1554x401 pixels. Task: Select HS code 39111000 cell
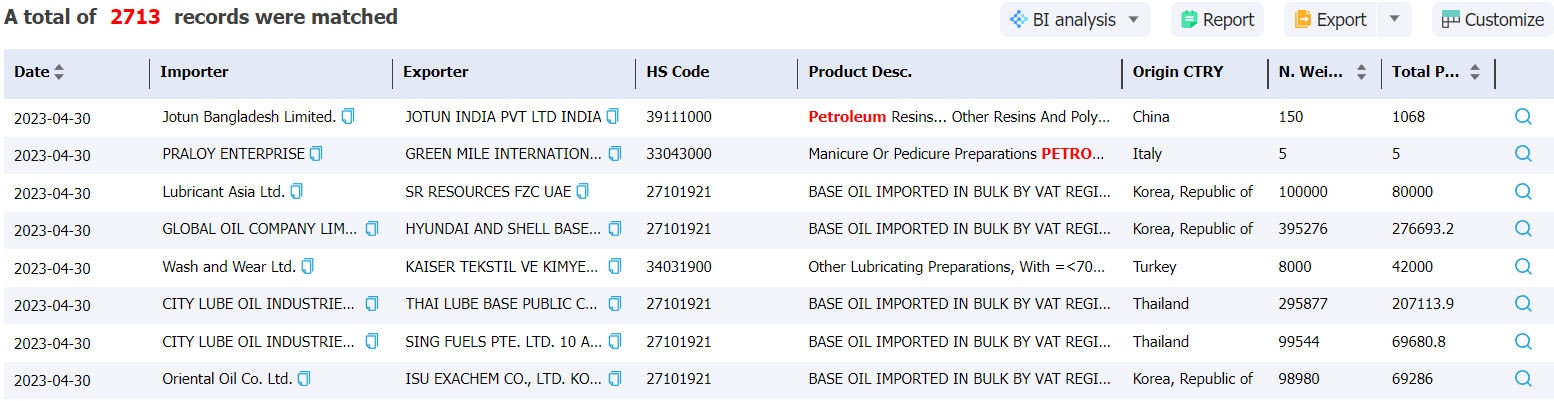click(679, 117)
